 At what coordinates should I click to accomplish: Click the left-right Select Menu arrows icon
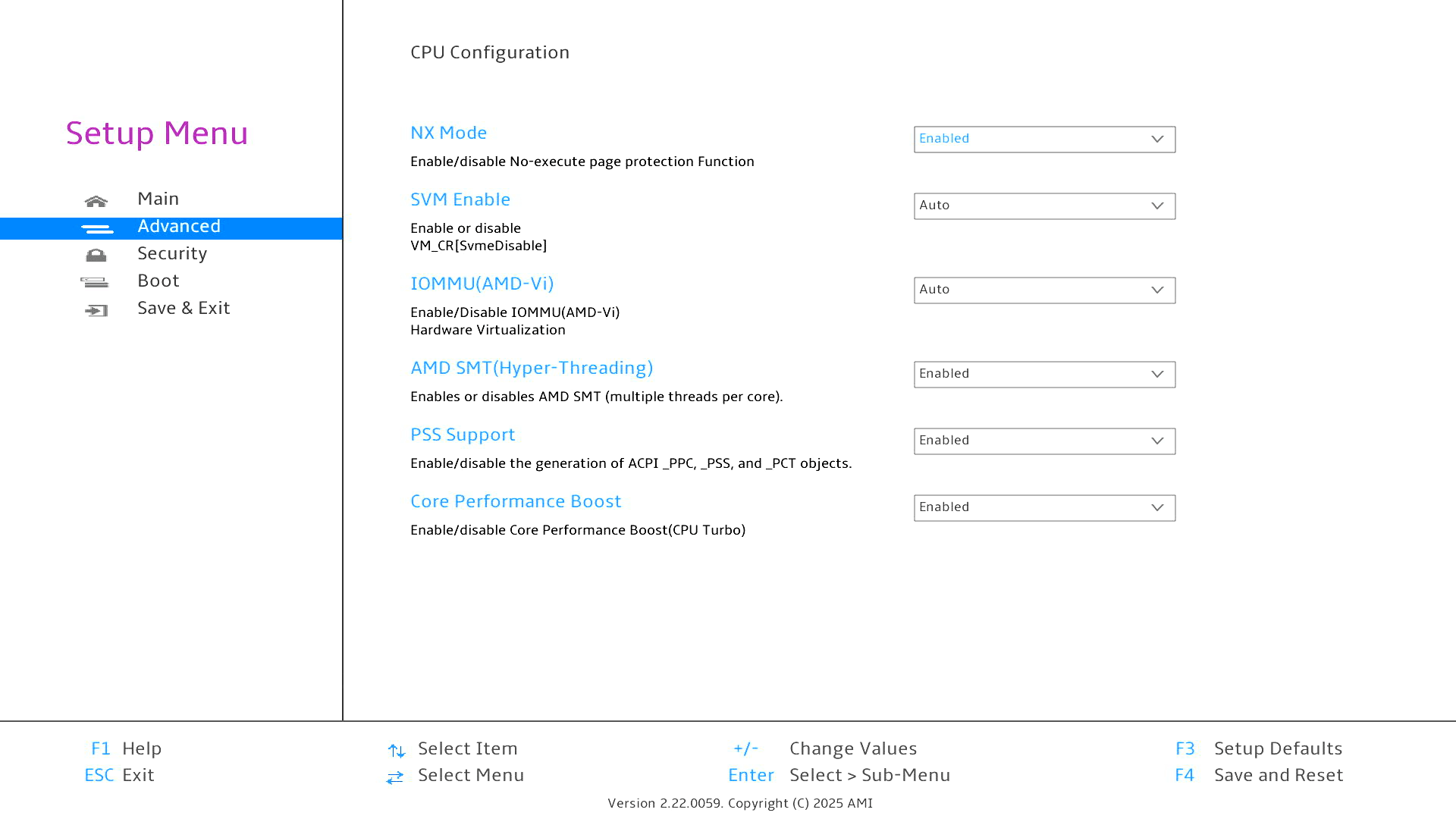pyautogui.click(x=395, y=777)
